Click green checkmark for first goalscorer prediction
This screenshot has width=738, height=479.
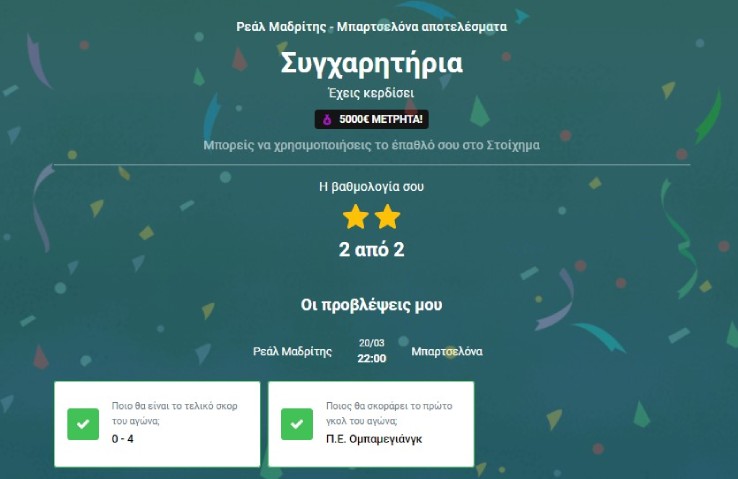[297, 424]
